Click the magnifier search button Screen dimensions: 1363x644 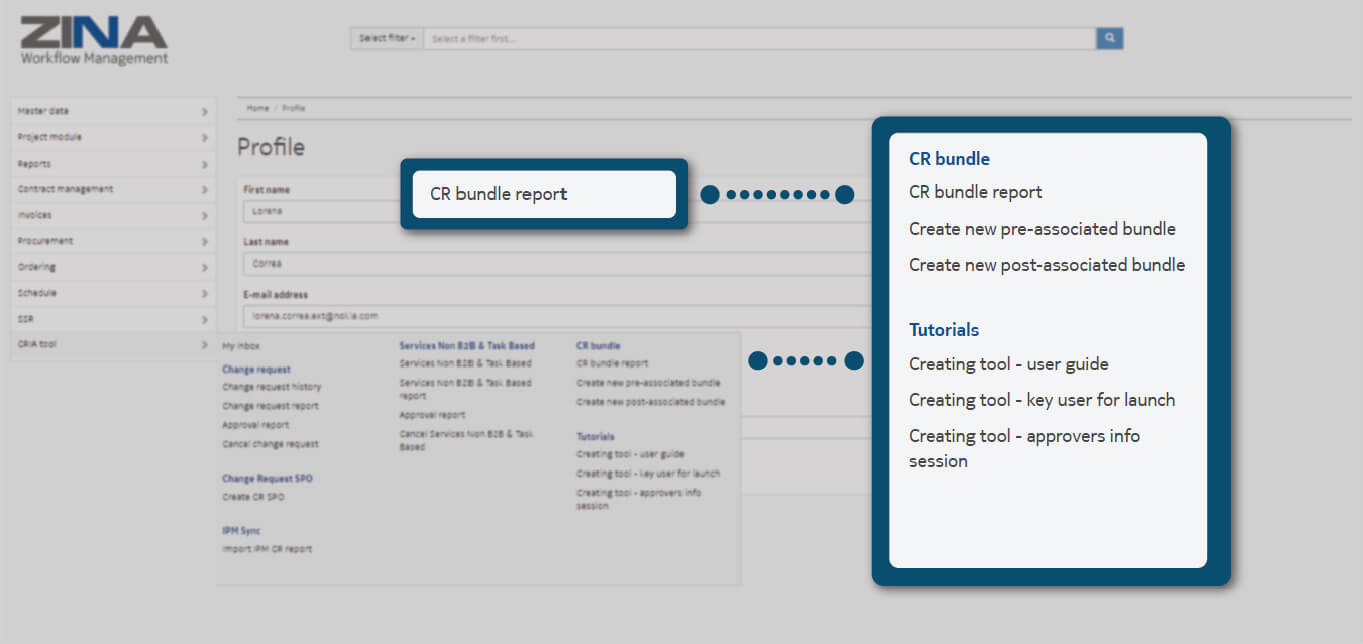tap(1109, 38)
